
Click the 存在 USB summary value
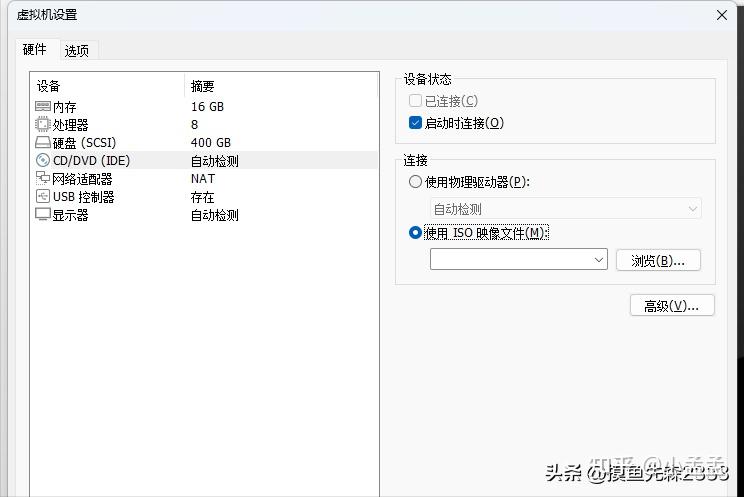pyautogui.click(x=203, y=197)
